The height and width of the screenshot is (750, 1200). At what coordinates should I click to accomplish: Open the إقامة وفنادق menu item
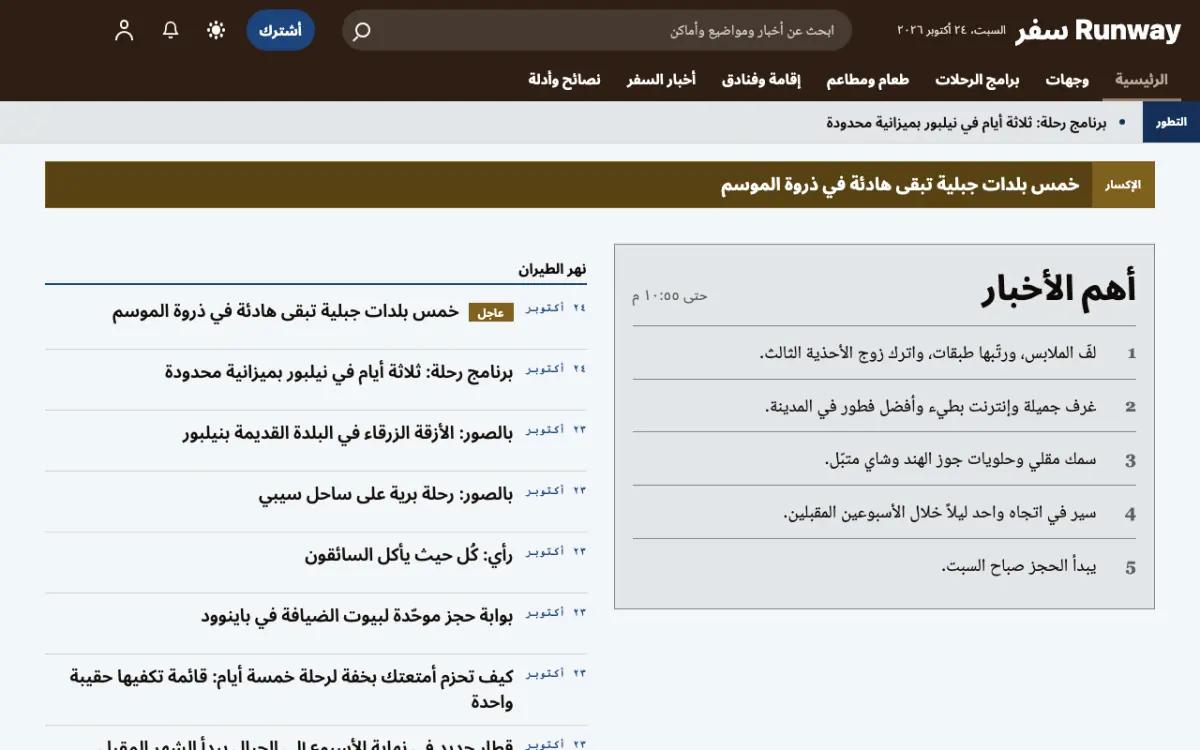coord(762,80)
